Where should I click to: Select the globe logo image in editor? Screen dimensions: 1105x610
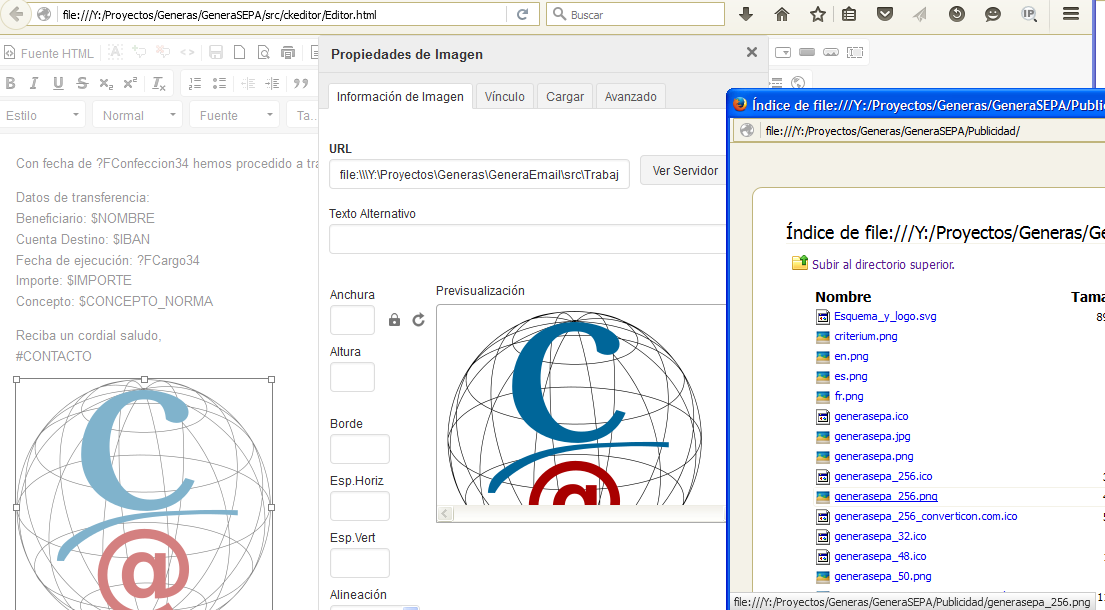point(144,494)
